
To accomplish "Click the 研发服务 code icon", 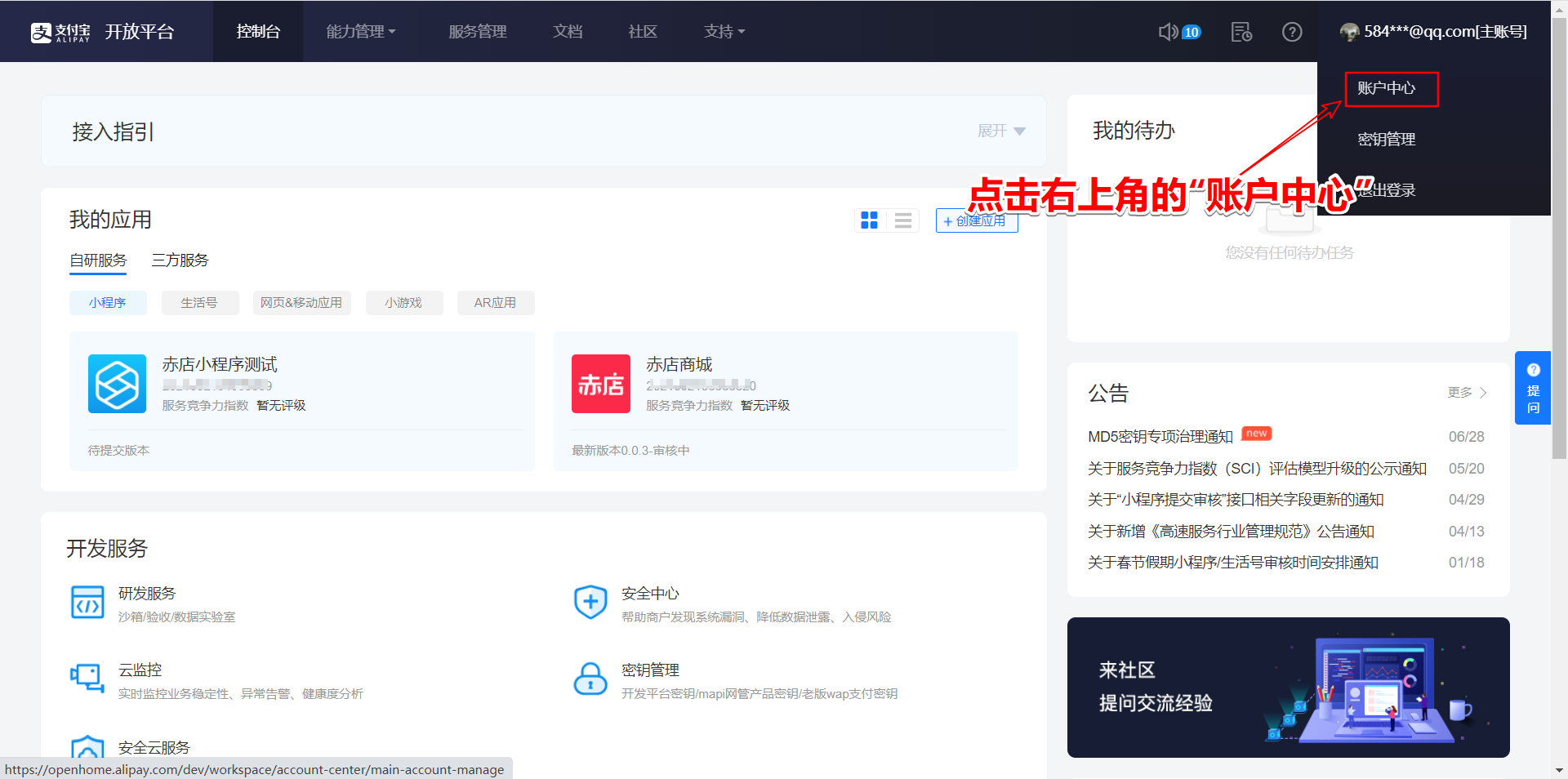I will (87, 603).
